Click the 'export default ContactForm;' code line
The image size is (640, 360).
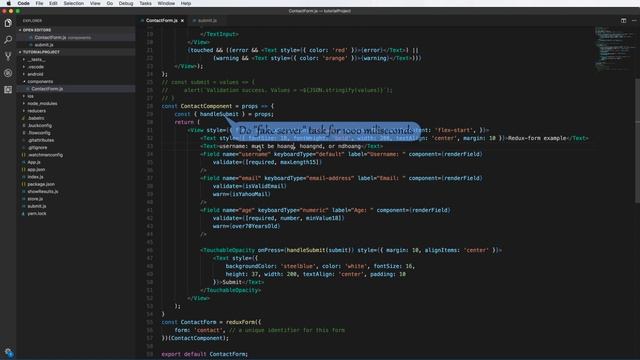click(x=204, y=354)
